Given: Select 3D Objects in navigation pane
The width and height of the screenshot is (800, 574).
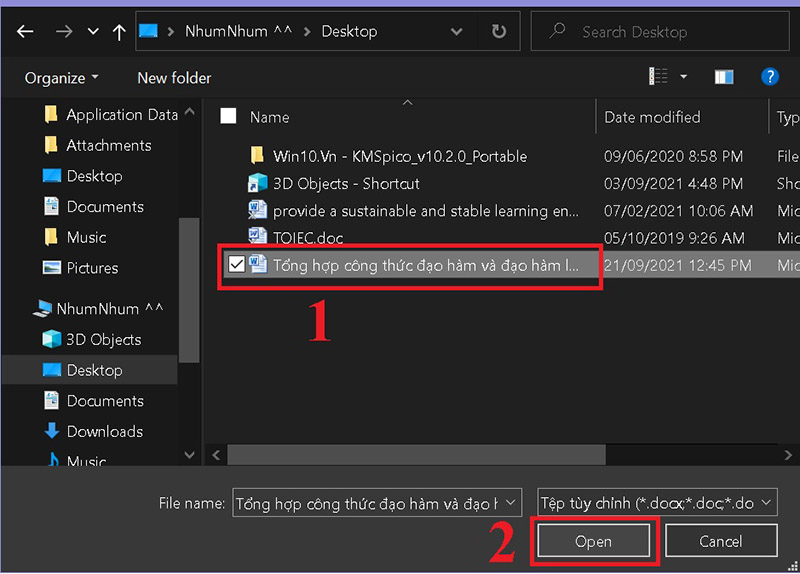Looking at the screenshot, I should [x=103, y=339].
